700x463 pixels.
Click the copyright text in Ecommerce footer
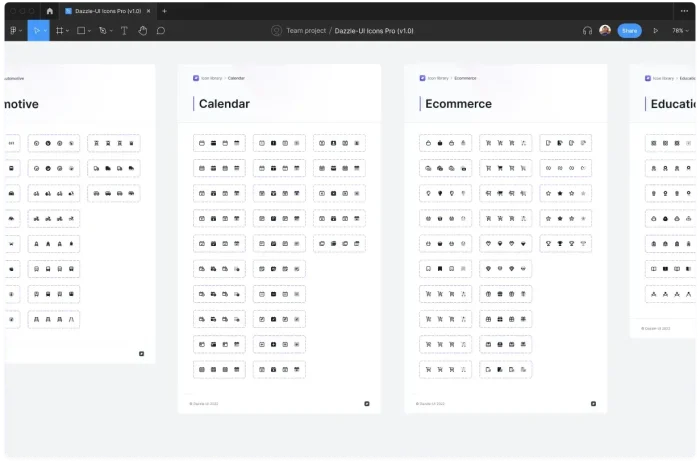click(430, 404)
